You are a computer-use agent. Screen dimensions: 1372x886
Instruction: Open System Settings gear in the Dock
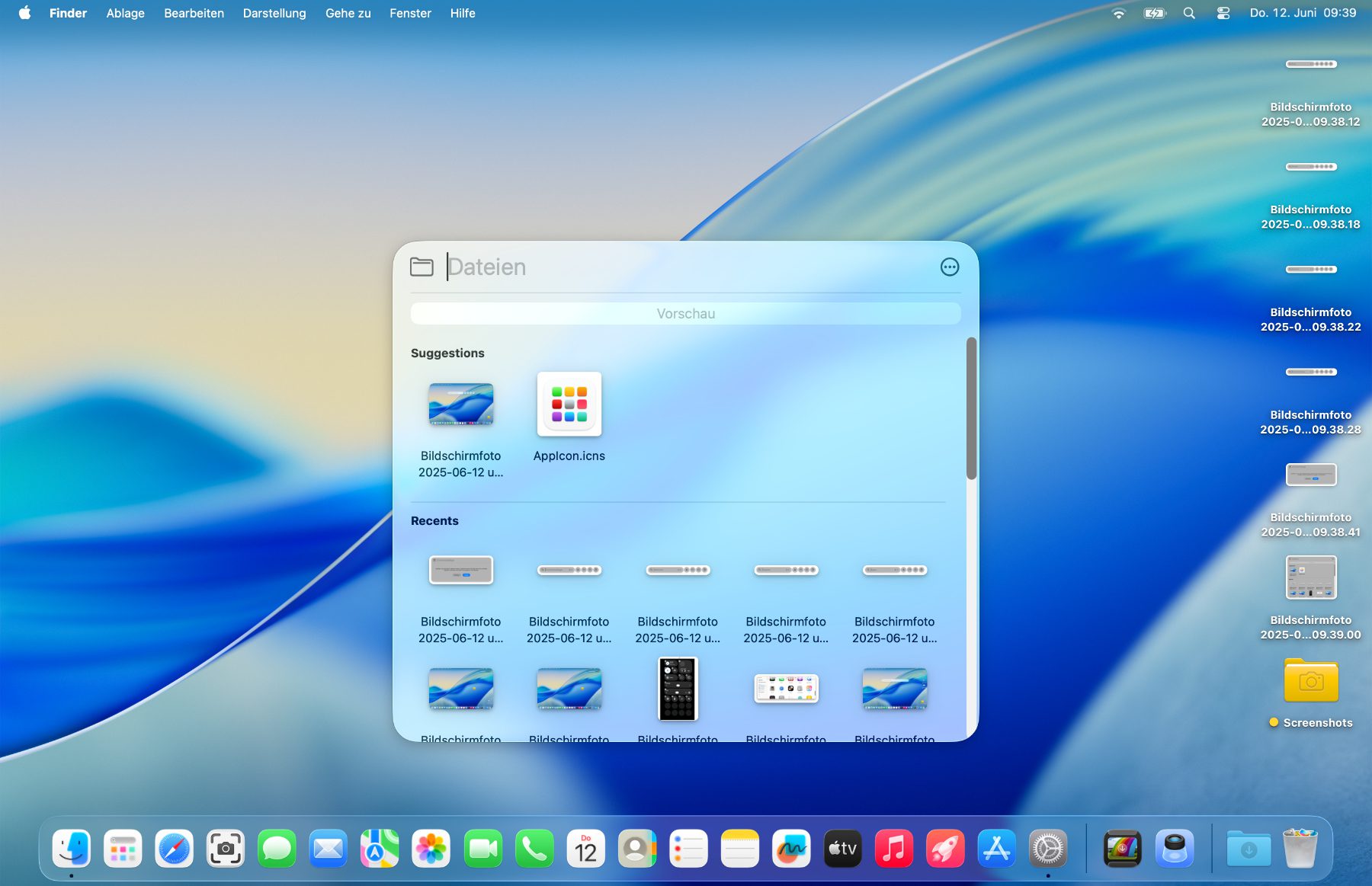tap(1048, 849)
